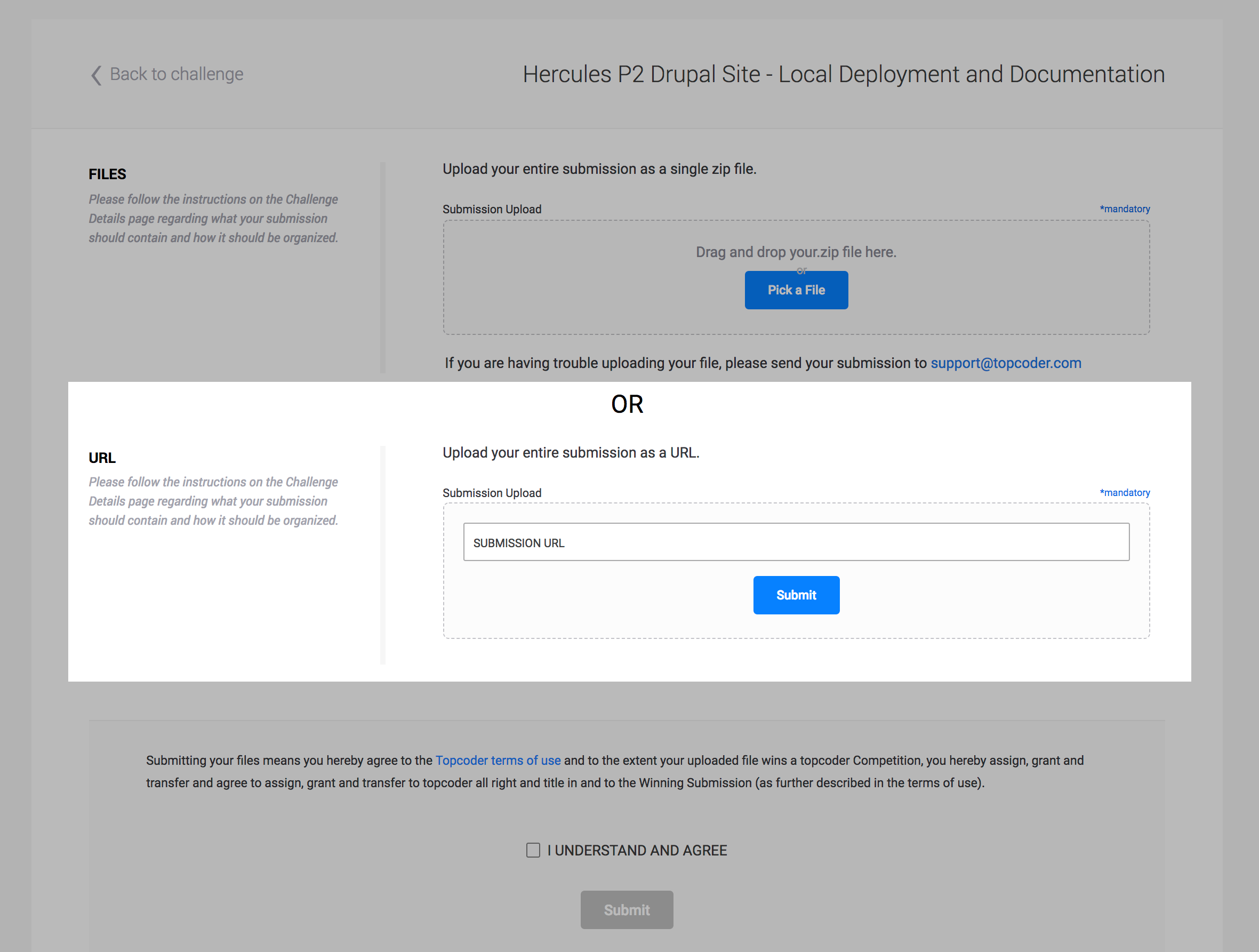Image resolution: width=1259 pixels, height=952 pixels.
Task: Enable the I UNDERSTAND AND AGREE checkbox
Action: point(533,850)
